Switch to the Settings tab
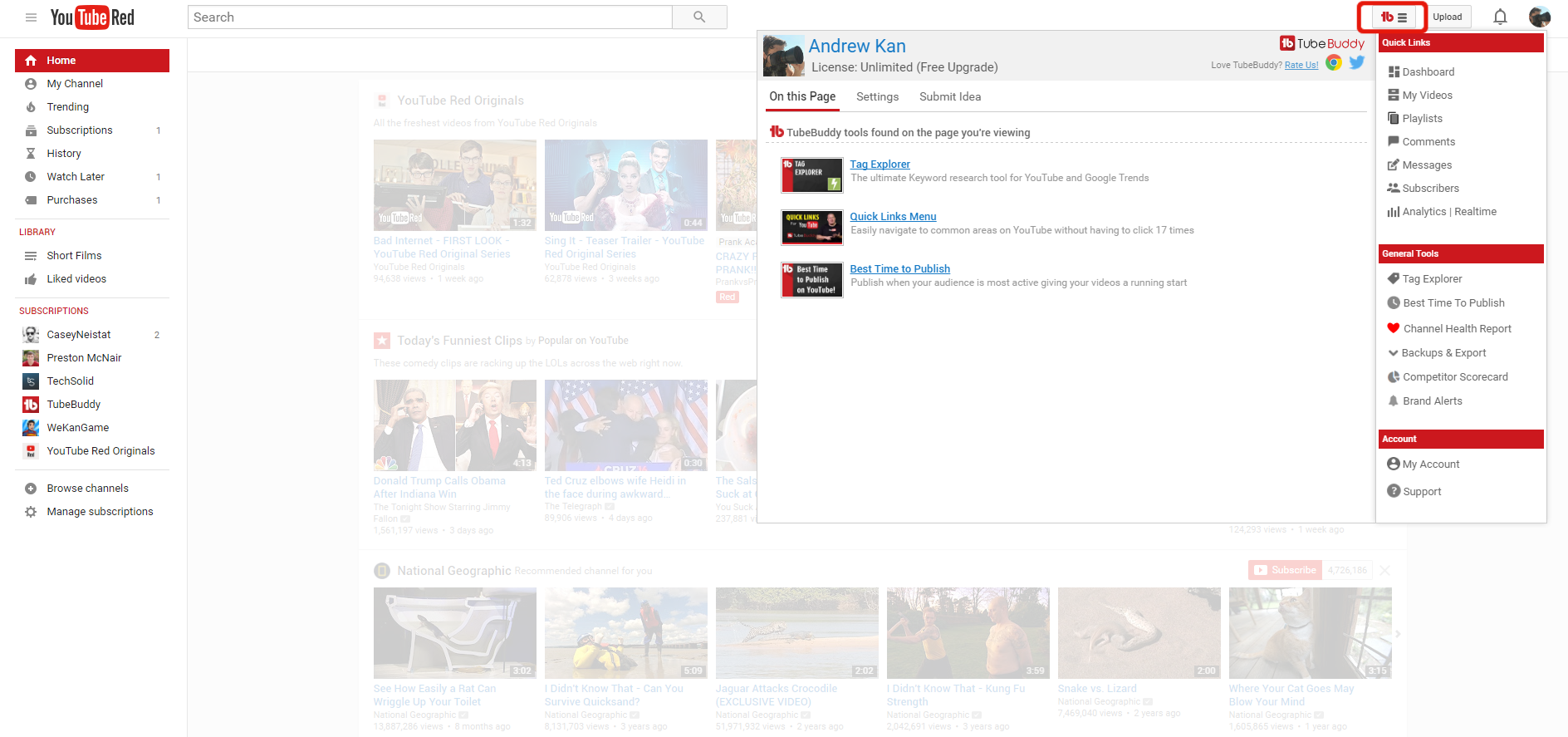 (877, 96)
